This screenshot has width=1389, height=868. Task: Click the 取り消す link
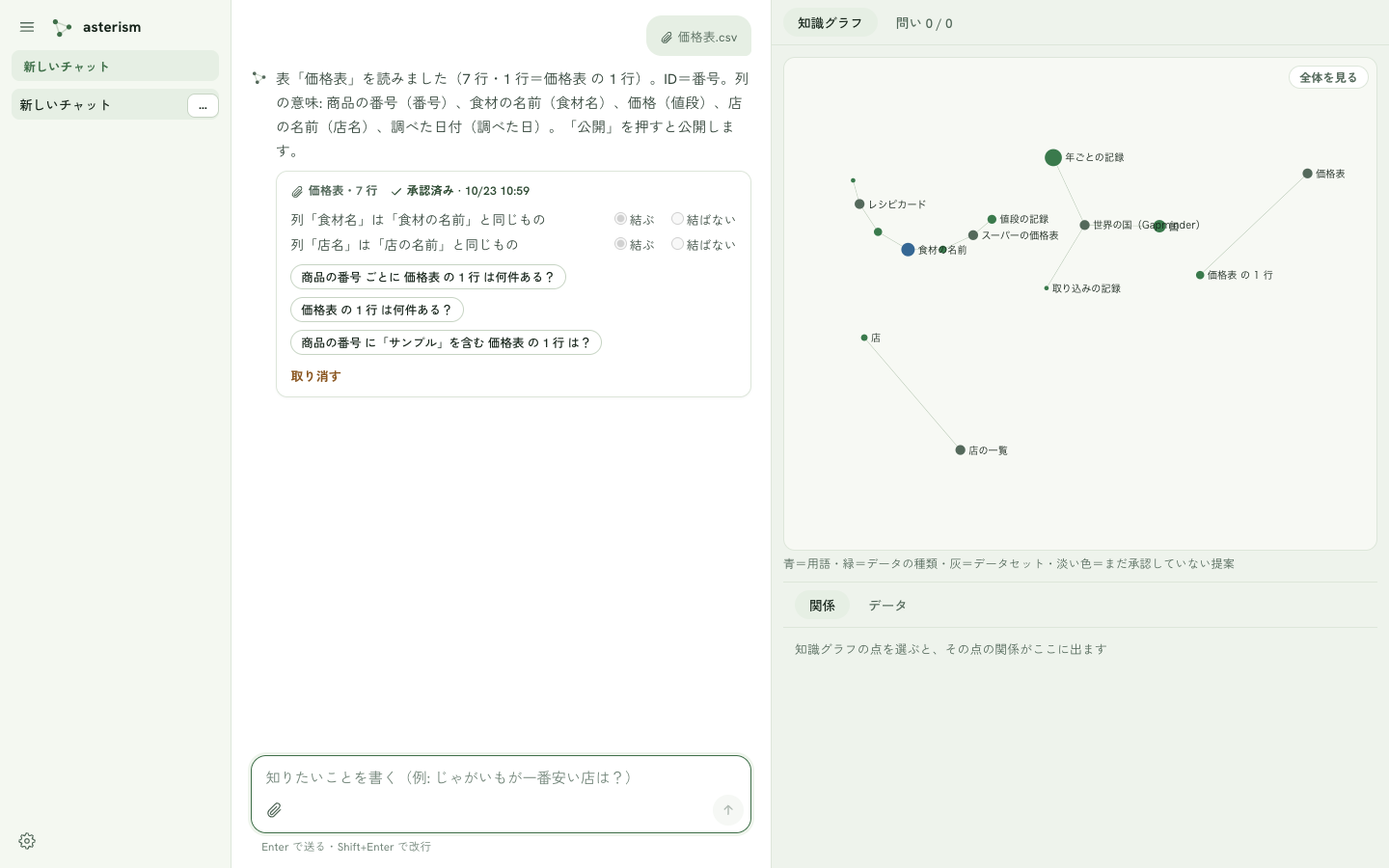(x=316, y=376)
